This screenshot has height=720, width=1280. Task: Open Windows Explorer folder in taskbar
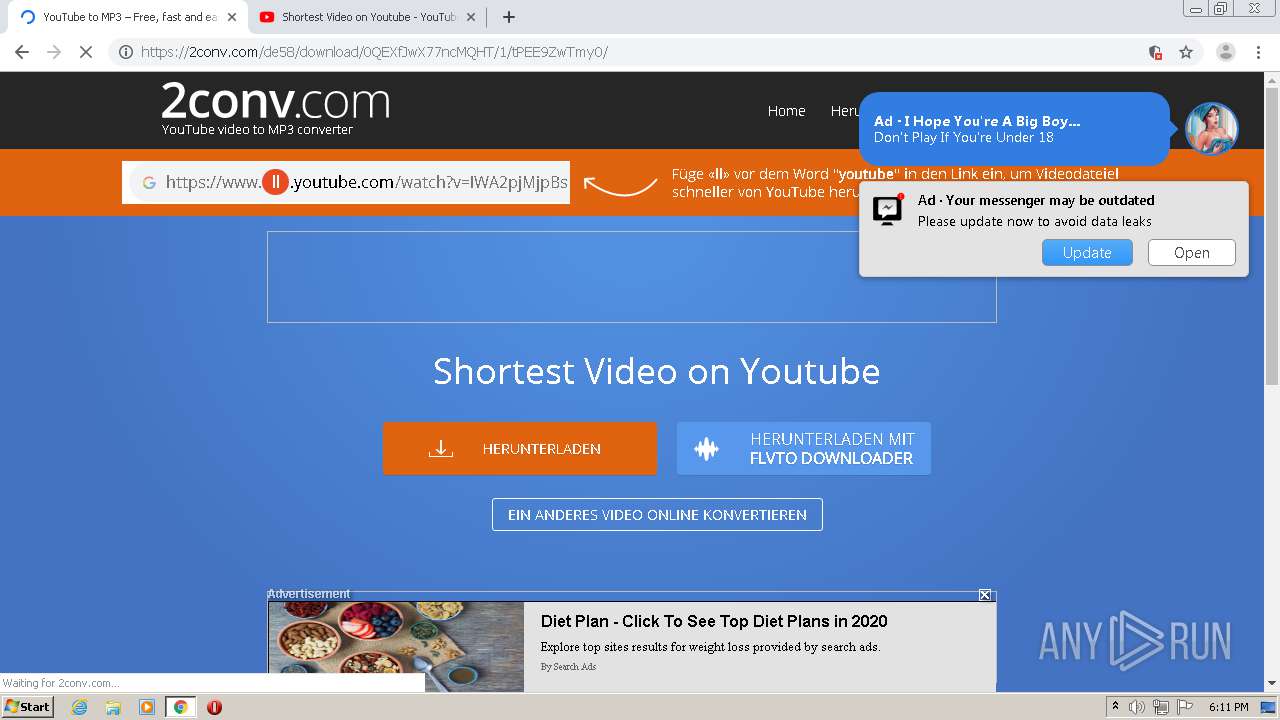click(x=113, y=707)
